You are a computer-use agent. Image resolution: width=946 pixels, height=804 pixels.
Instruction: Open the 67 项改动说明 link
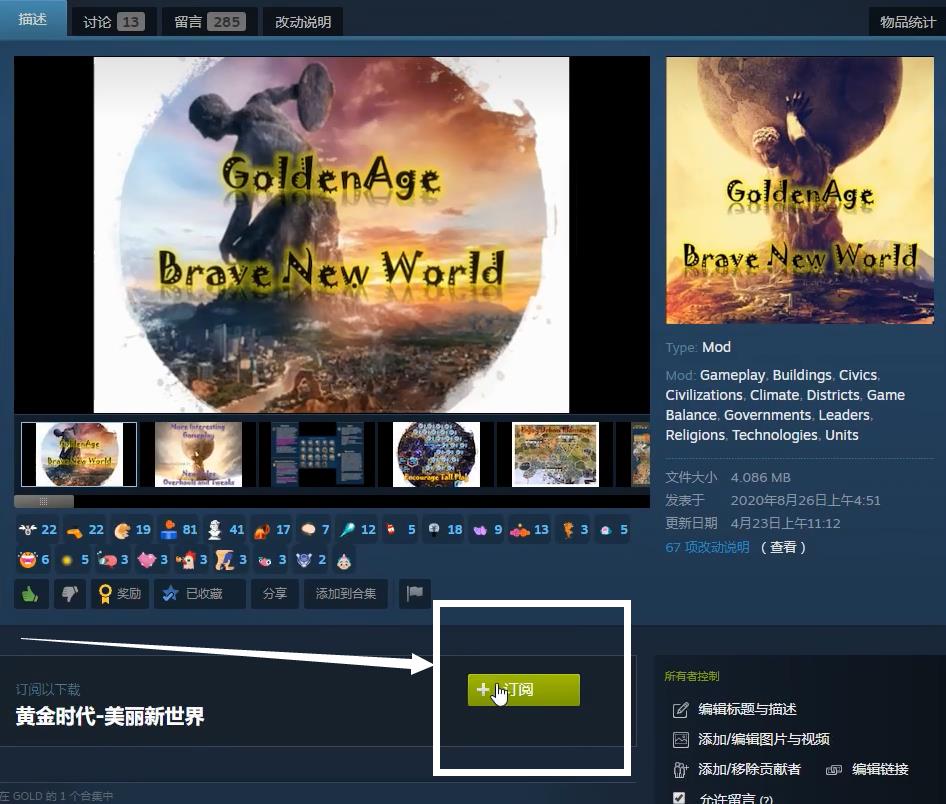(707, 547)
